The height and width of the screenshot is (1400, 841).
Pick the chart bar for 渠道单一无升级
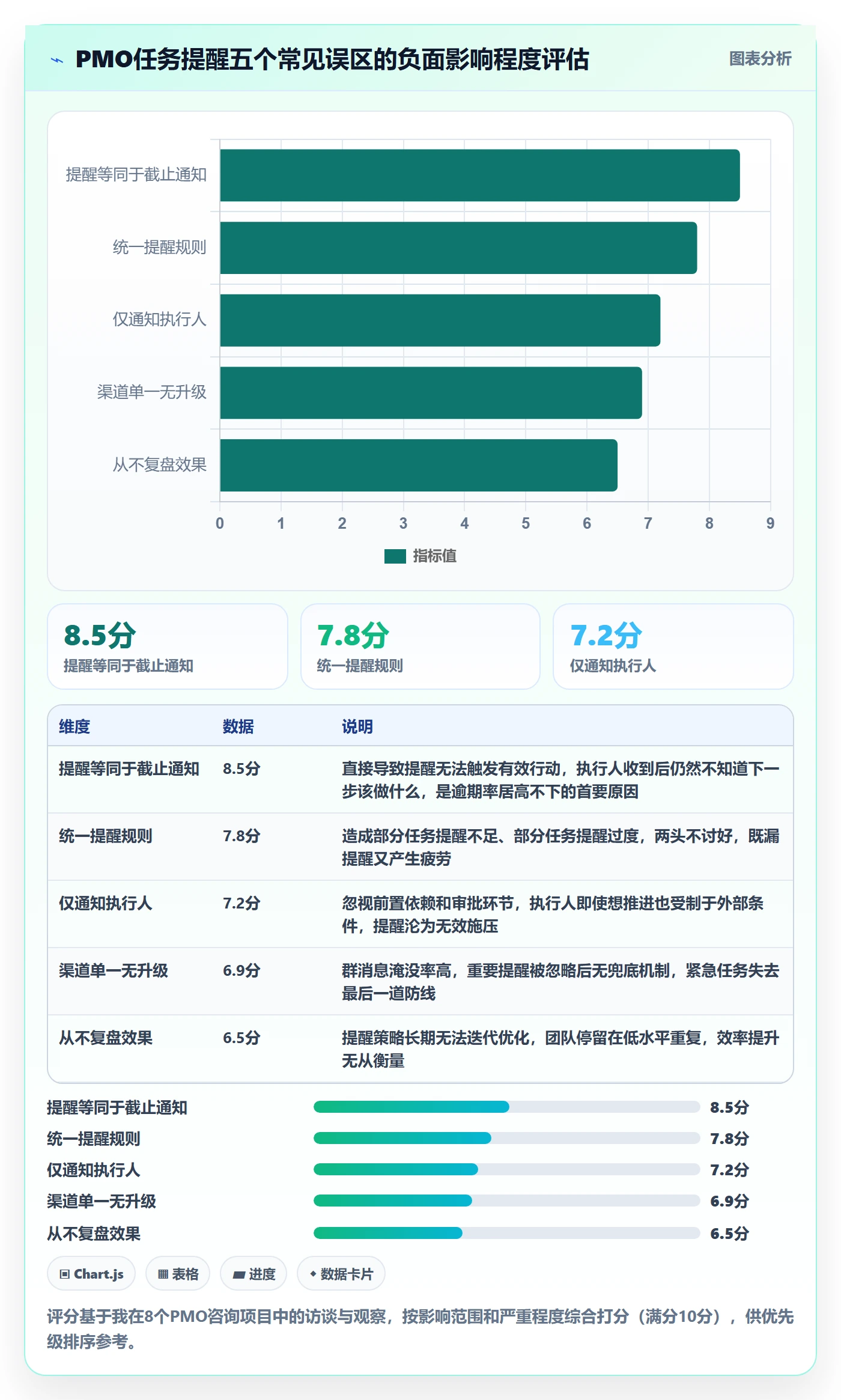pyautogui.click(x=431, y=393)
